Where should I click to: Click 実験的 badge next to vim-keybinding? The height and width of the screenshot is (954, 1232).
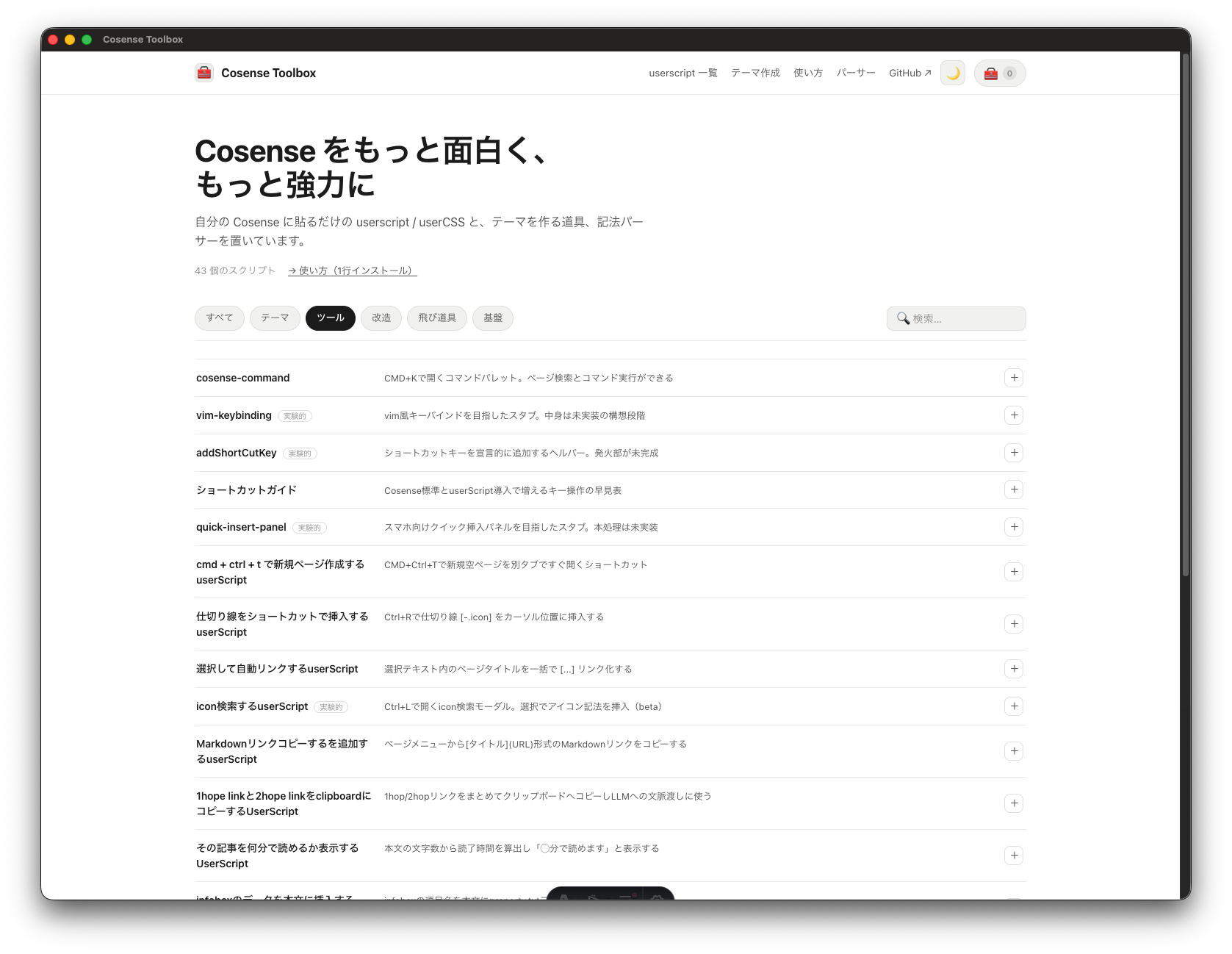295,416
